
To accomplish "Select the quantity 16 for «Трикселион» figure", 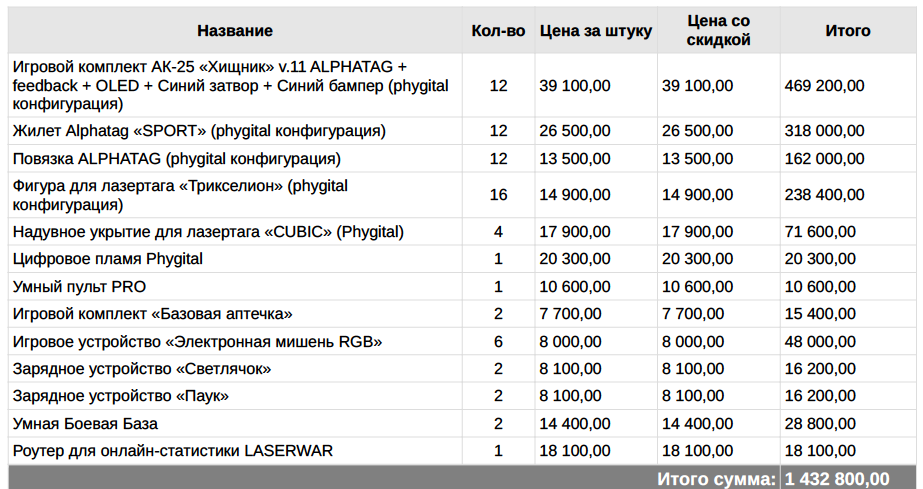I will click(498, 195).
